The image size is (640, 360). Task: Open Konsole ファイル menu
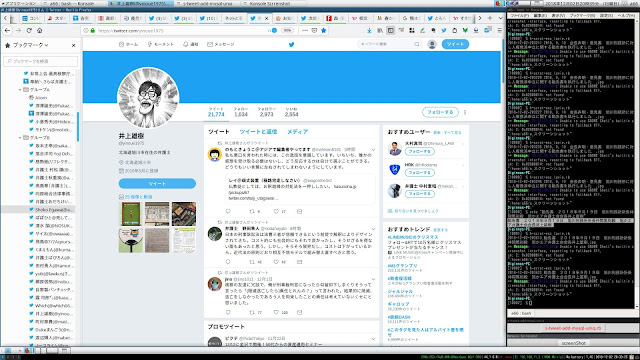(519, 16)
